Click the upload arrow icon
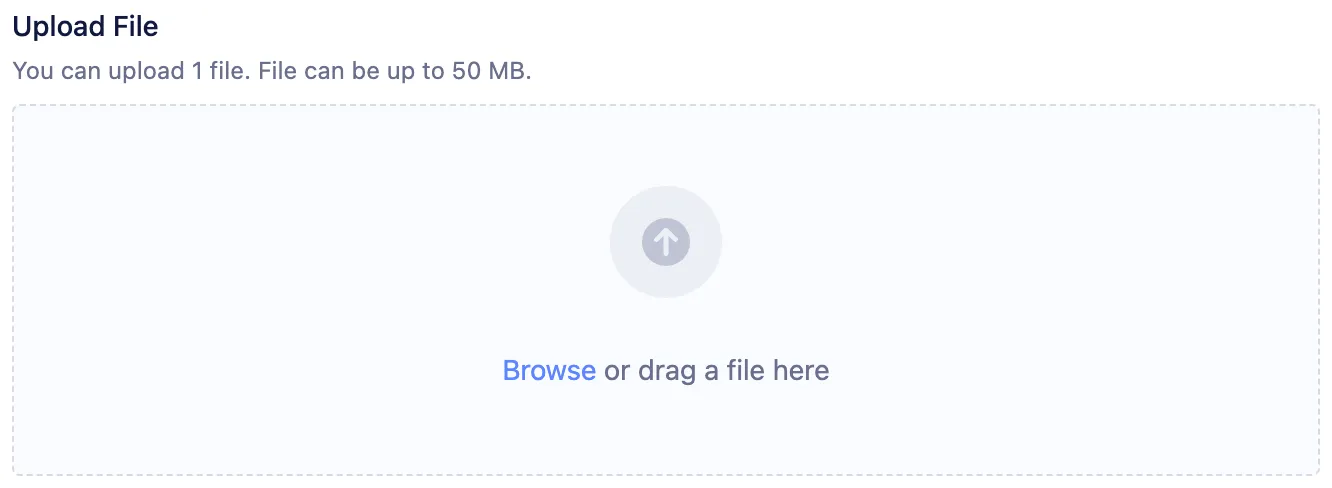The height and width of the screenshot is (488, 1332). click(666, 241)
